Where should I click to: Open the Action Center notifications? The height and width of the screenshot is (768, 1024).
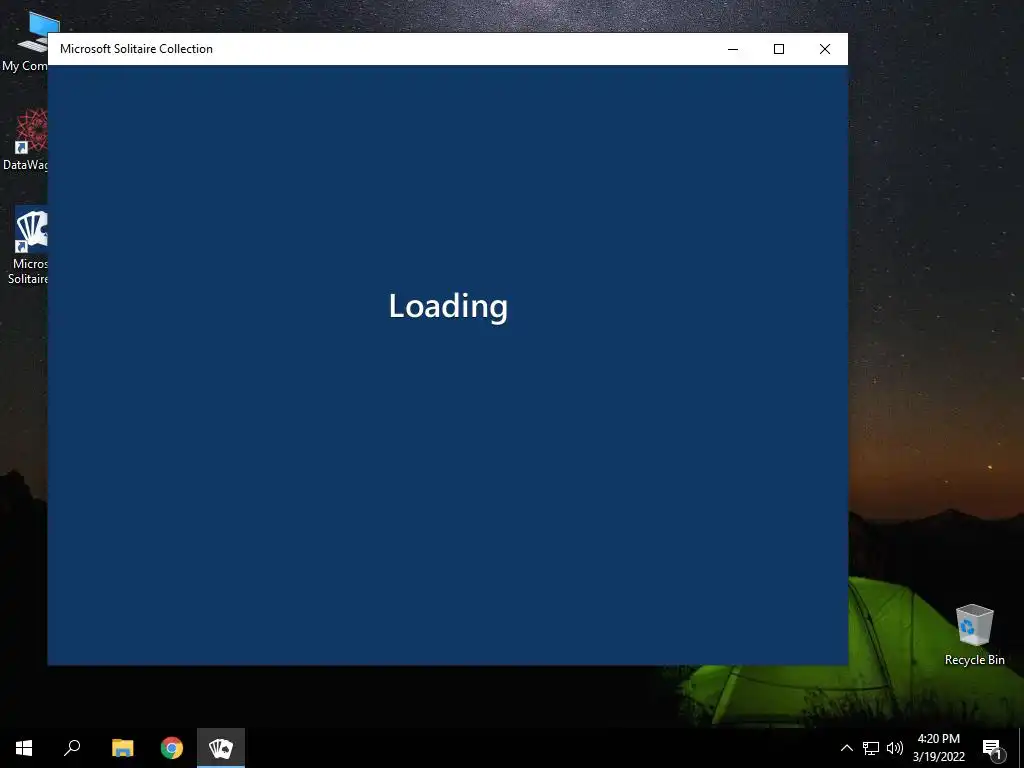tap(992, 748)
